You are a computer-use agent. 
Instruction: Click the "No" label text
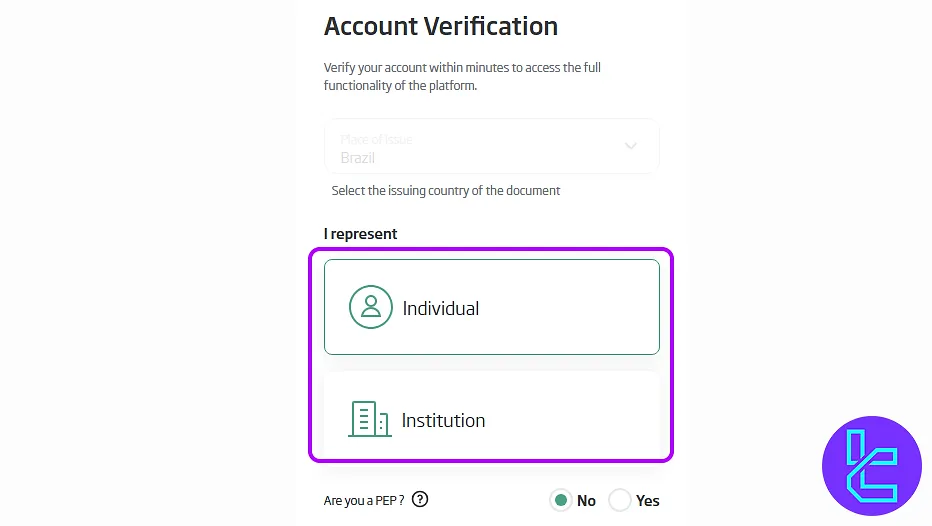point(586,501)
